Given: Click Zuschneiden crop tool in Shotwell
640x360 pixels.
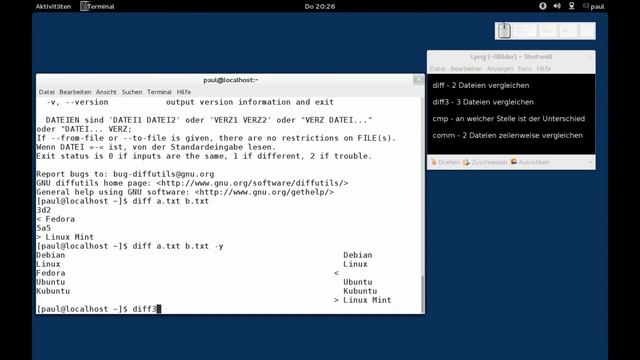Looking at the screenshot, I should pos(485,162).
